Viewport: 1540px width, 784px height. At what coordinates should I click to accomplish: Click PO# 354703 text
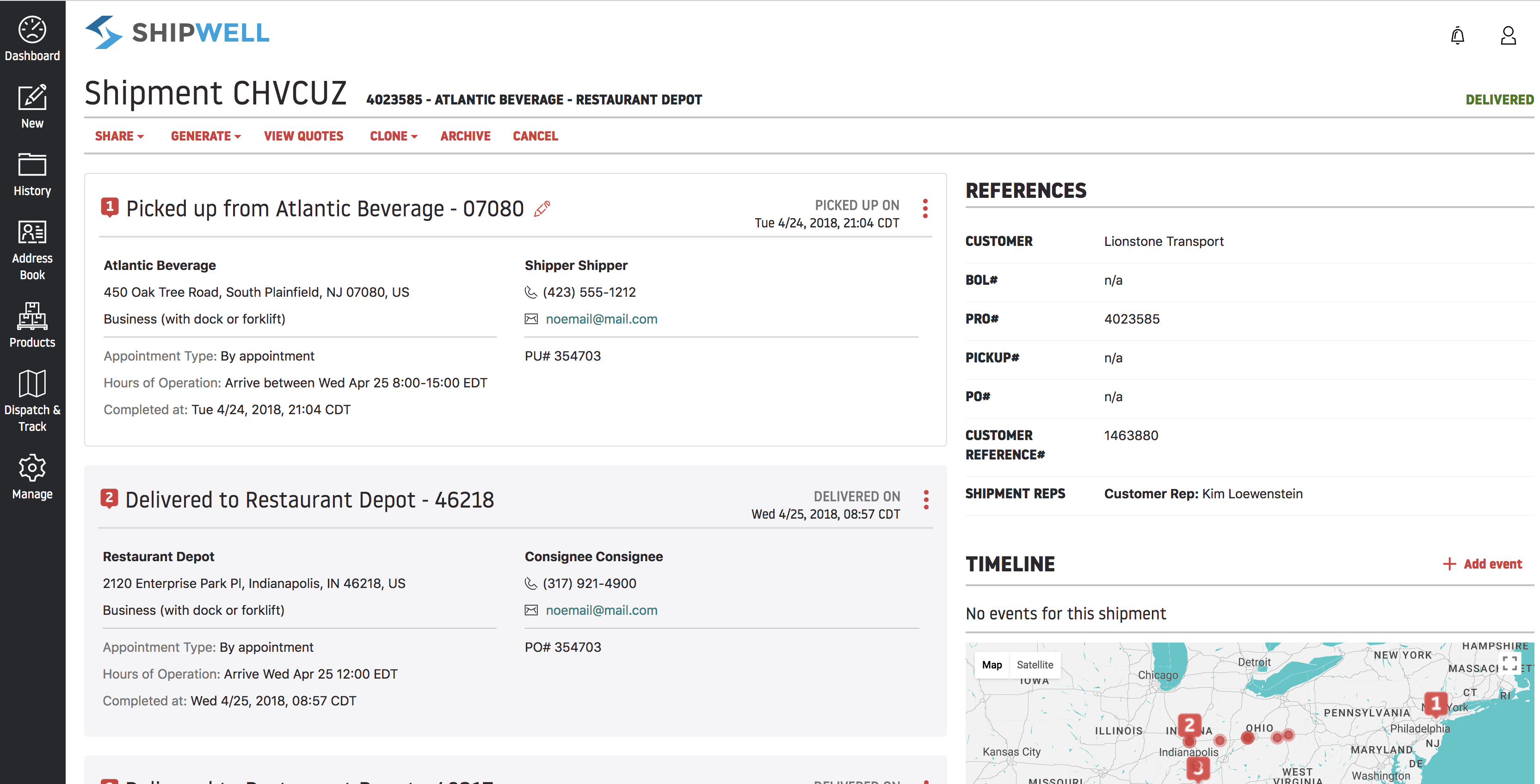[562, 647]
